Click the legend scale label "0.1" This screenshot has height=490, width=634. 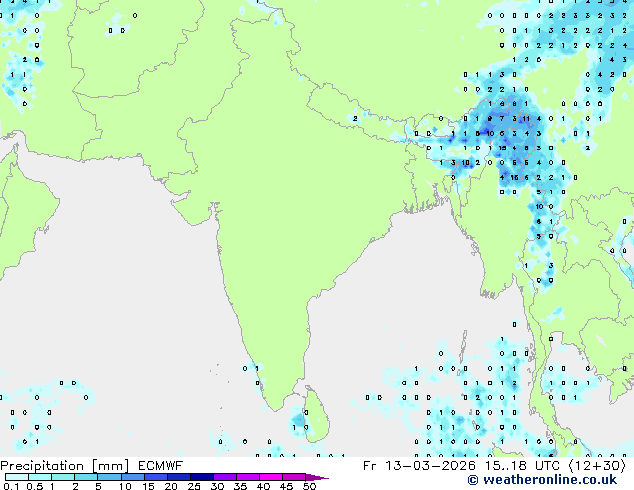coord(11,486)
